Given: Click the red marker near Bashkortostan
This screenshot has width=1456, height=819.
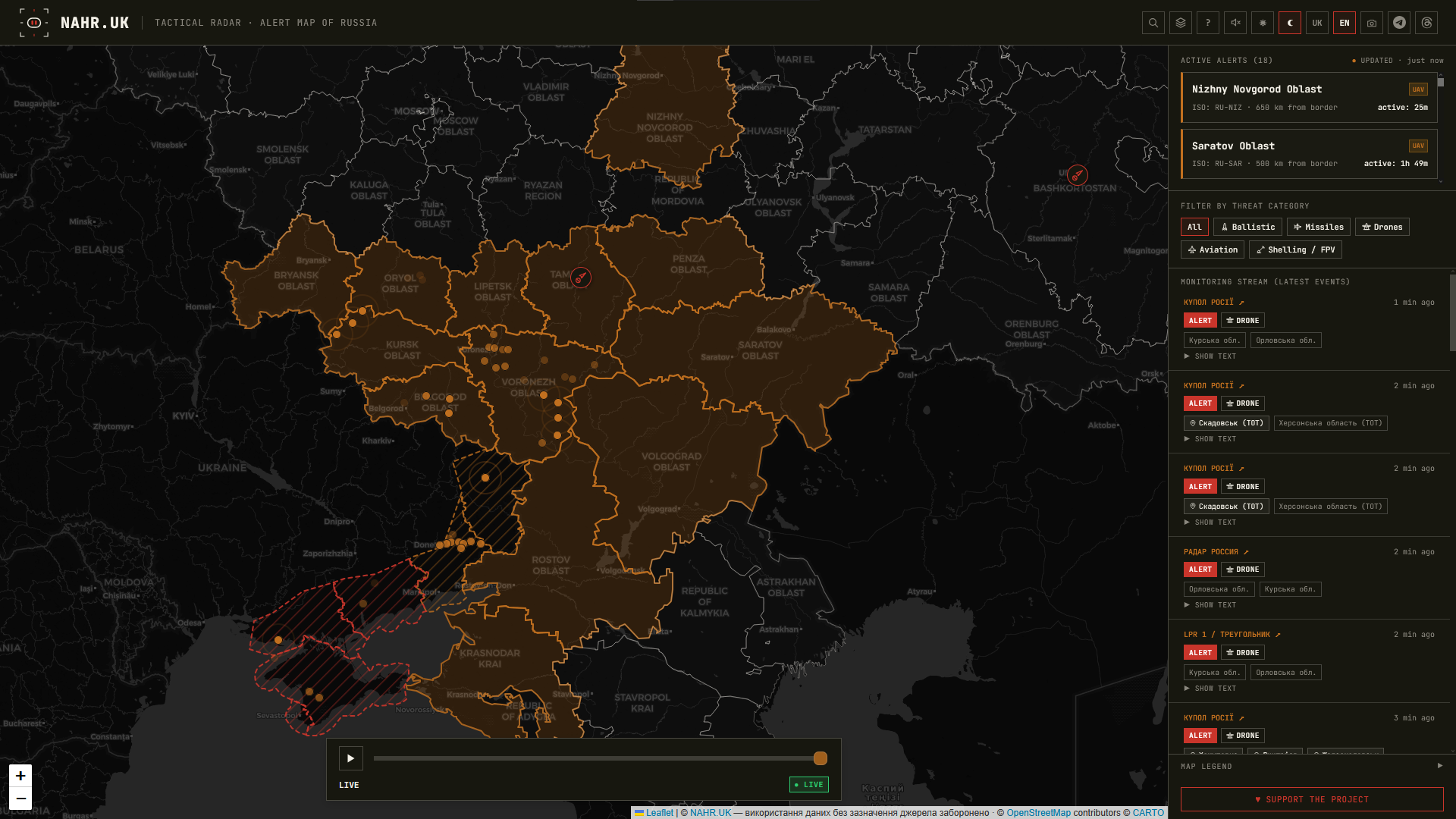Looking at the screenshot, I should (x=1078, y=175).
